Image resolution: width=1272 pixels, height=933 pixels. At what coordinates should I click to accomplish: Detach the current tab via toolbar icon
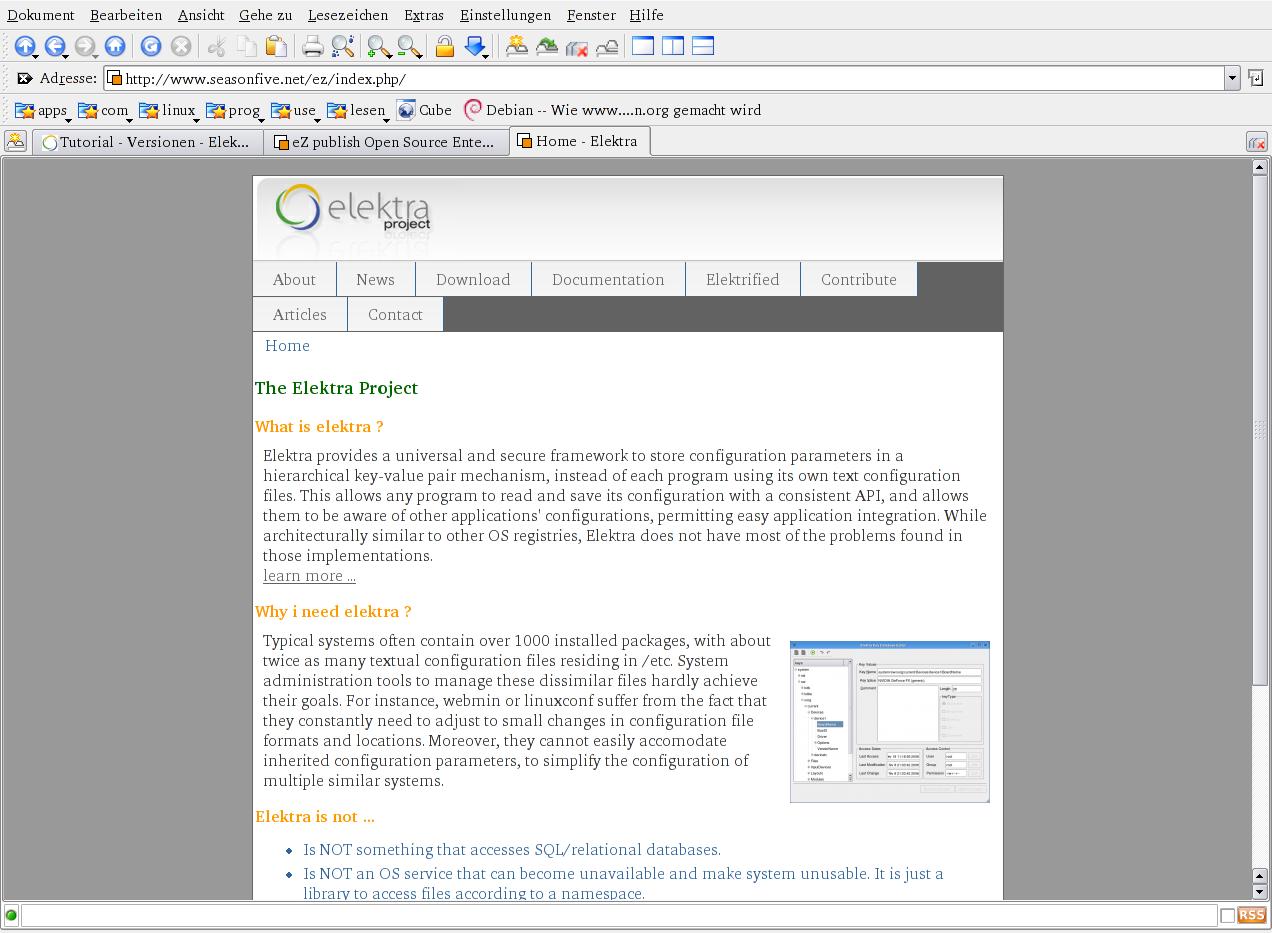click(607, 46)
